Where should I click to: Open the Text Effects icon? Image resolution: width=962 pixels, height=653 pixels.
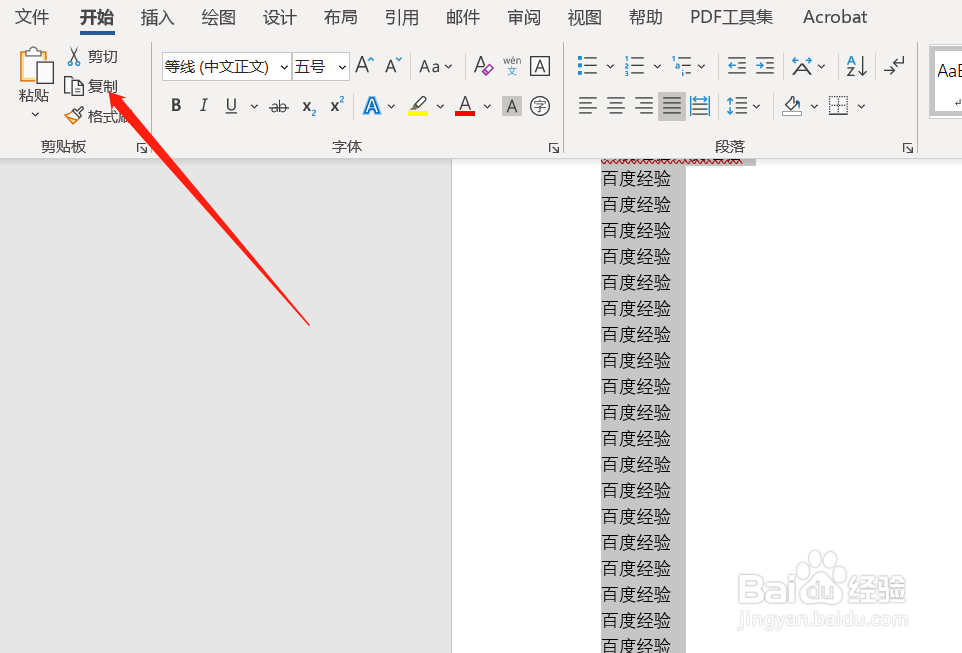point(371,106)
